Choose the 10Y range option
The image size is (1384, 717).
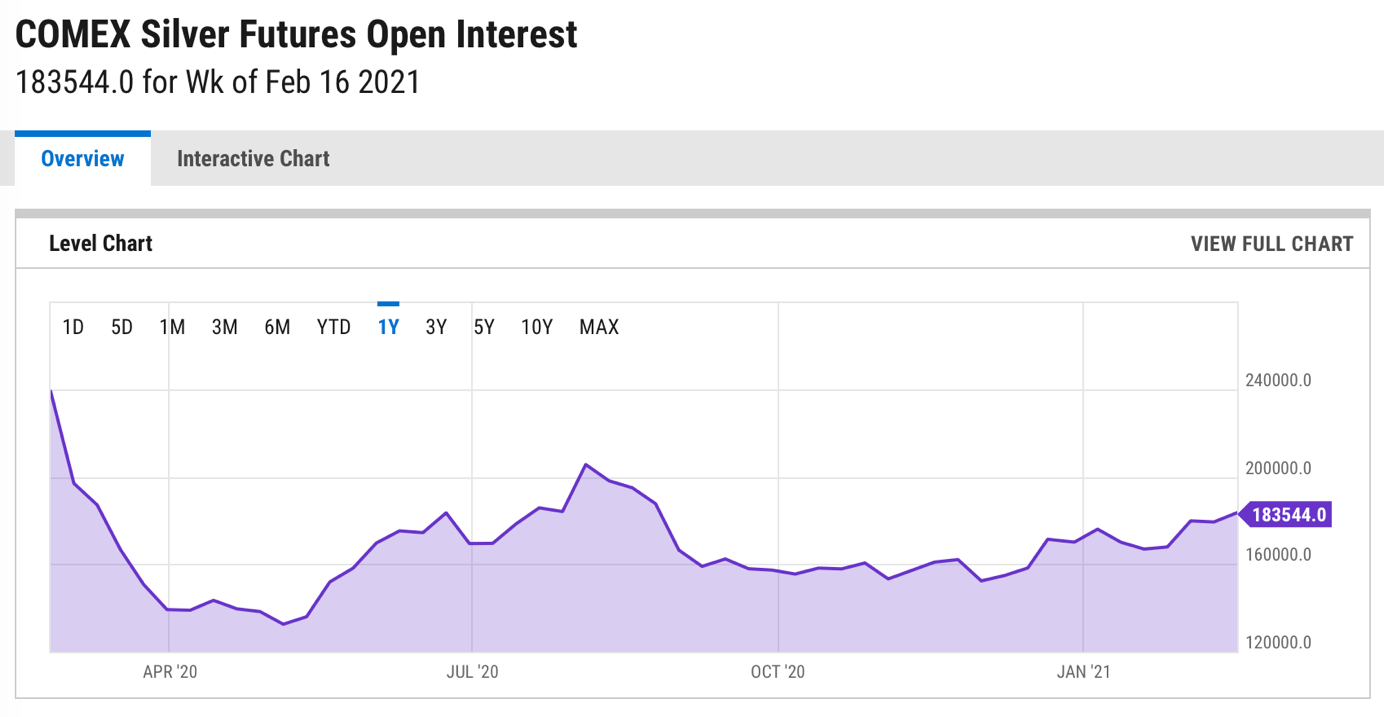pos(537,327)
